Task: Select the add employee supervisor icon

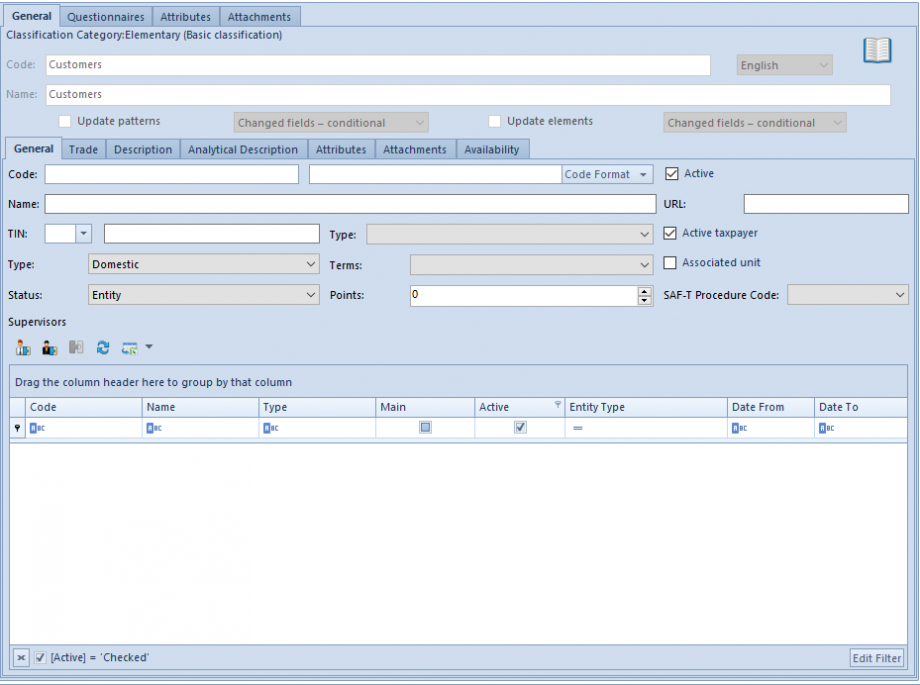Action: pos(22,347)
